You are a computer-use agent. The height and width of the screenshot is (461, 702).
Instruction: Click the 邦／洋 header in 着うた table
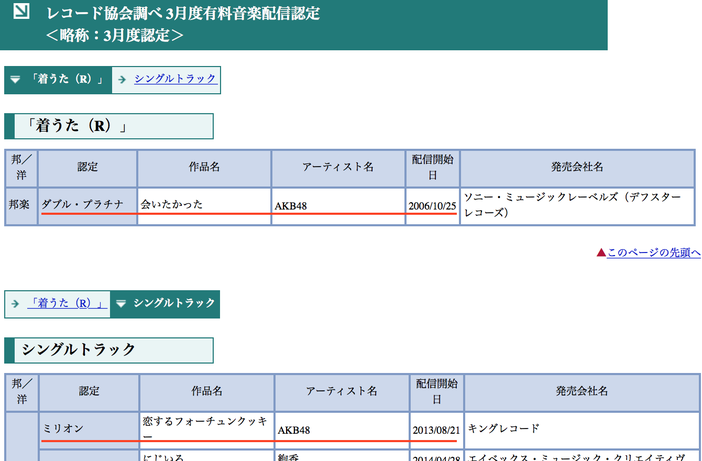(x=21, y=168)
